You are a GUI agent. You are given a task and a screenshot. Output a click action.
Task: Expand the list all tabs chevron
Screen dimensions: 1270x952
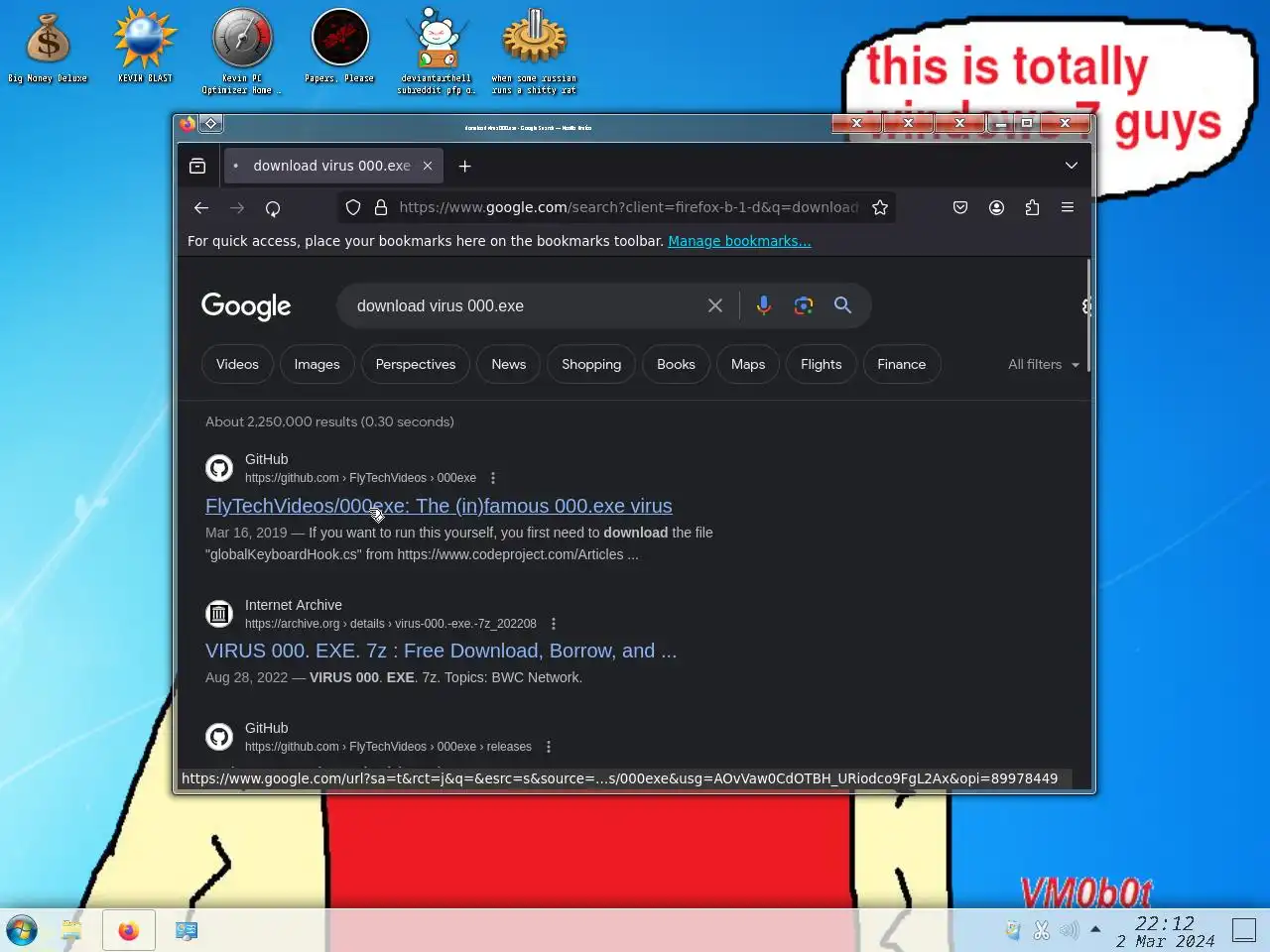pos(1072,166)
